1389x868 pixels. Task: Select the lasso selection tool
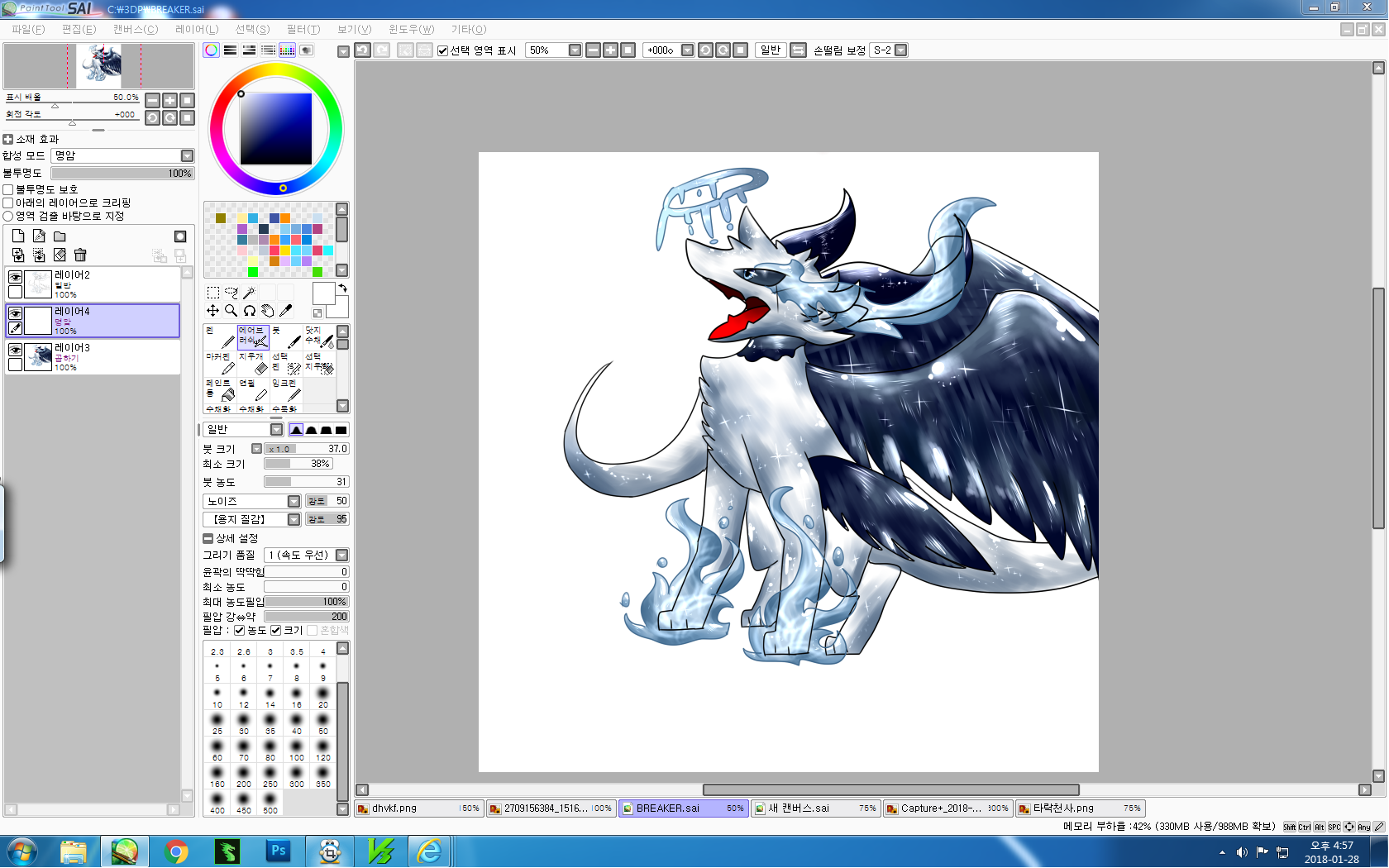[x=231, y=293]
